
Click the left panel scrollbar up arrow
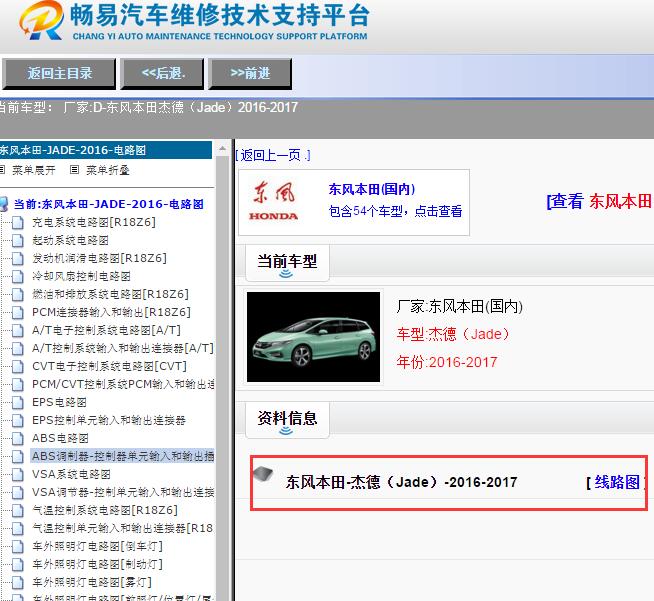coord(222,148)
